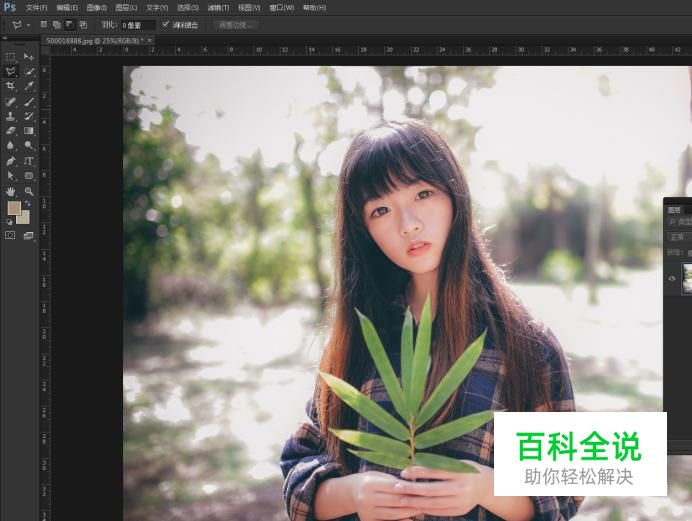Select the Clone Stamp tool
692x521 pixels.
click(11, 116)
